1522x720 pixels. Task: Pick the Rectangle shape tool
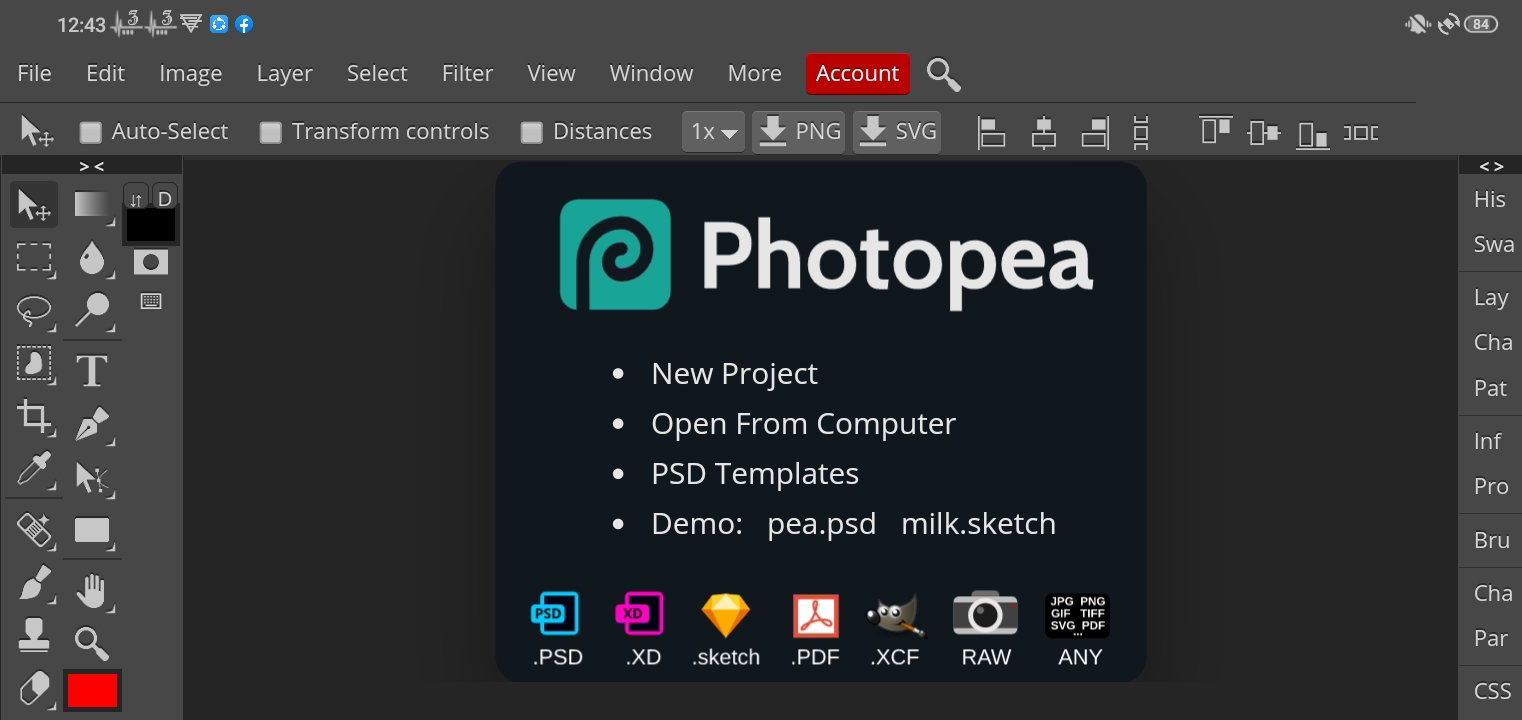[93, 530]
